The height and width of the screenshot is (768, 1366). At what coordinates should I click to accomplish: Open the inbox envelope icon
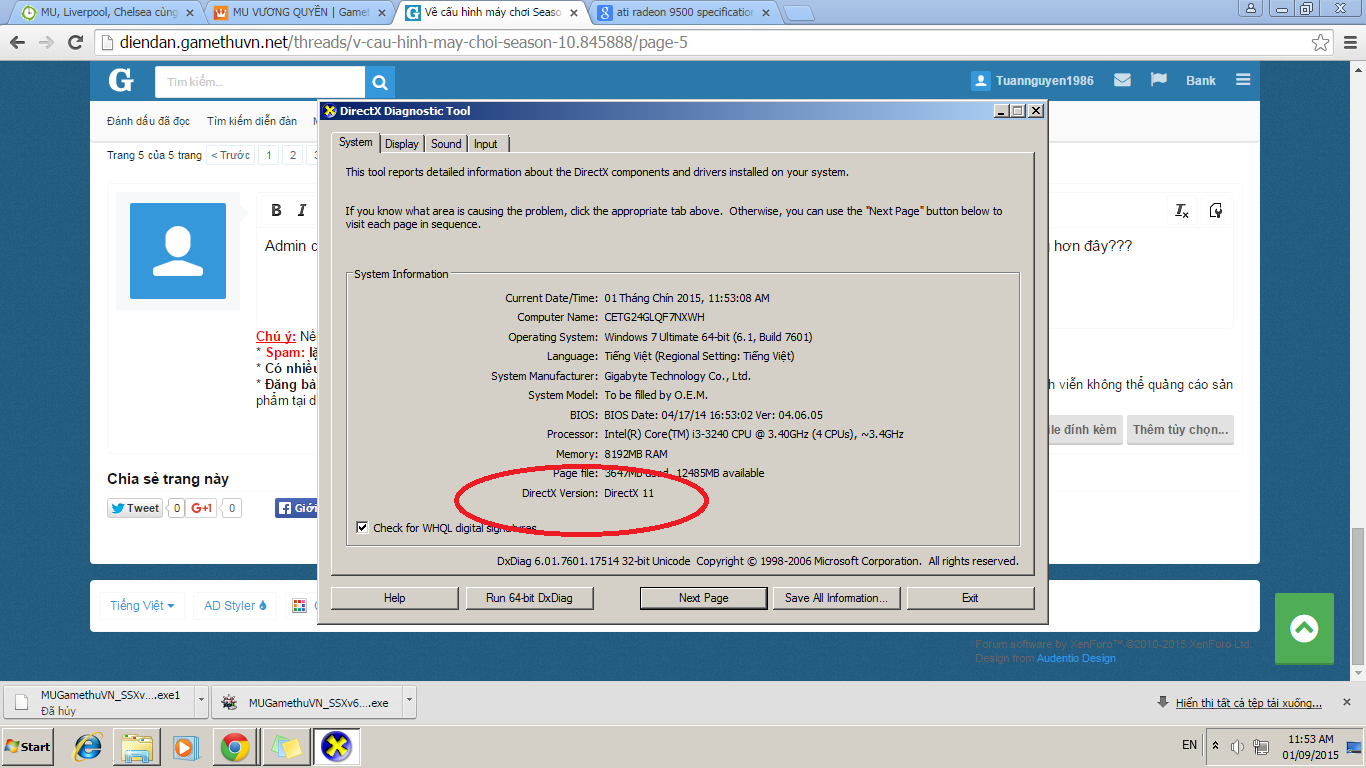point(1122,80)
